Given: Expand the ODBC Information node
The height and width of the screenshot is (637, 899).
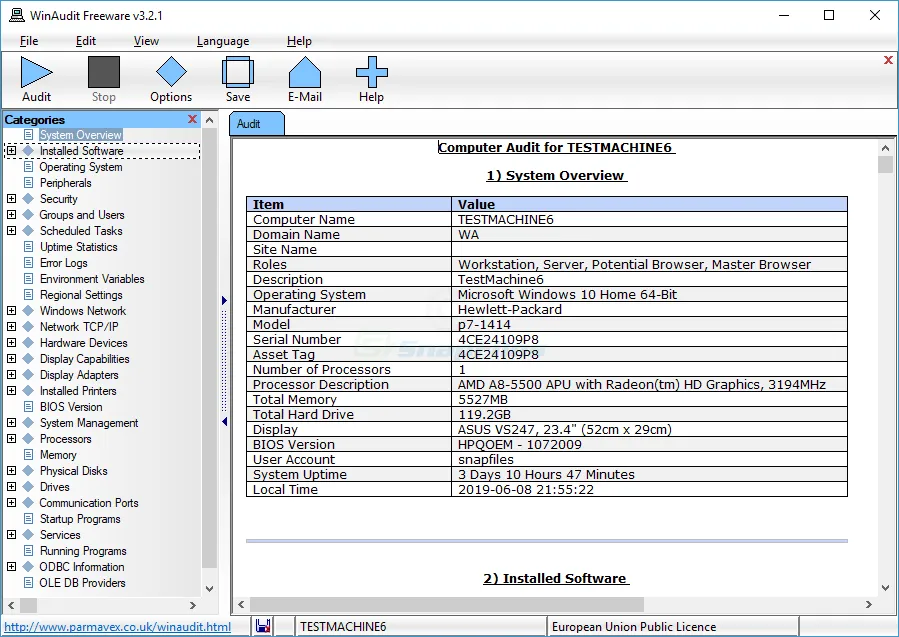Looking at the screenshot, I should (x=11, y=566).
